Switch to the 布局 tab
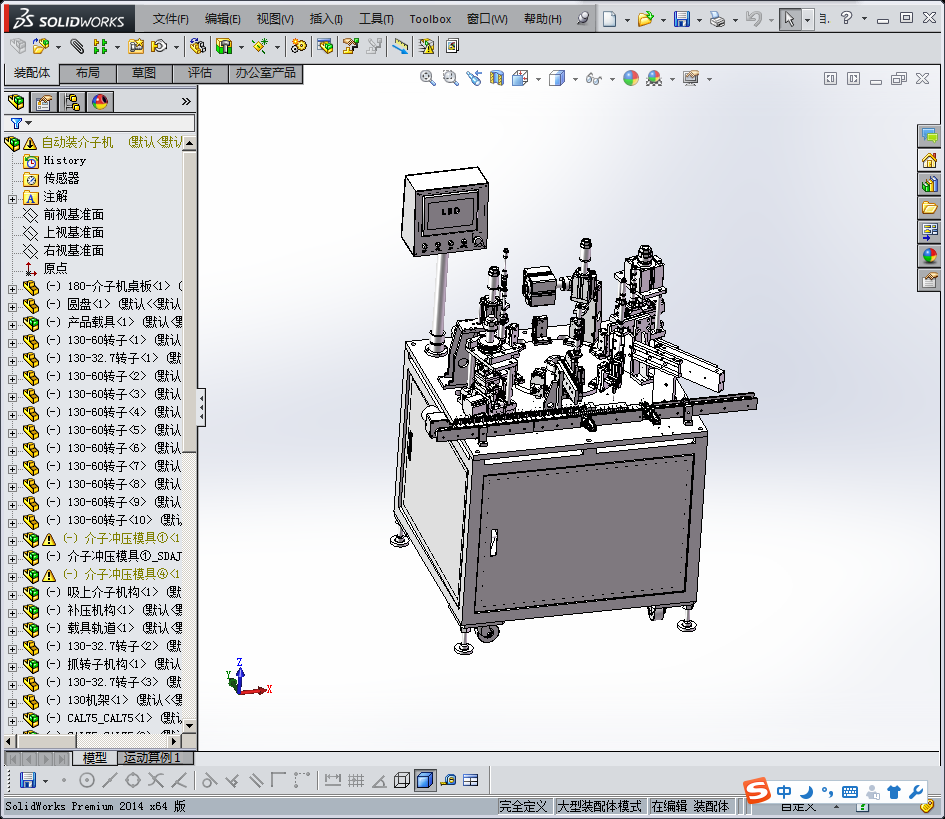 (x=88, y=73)
